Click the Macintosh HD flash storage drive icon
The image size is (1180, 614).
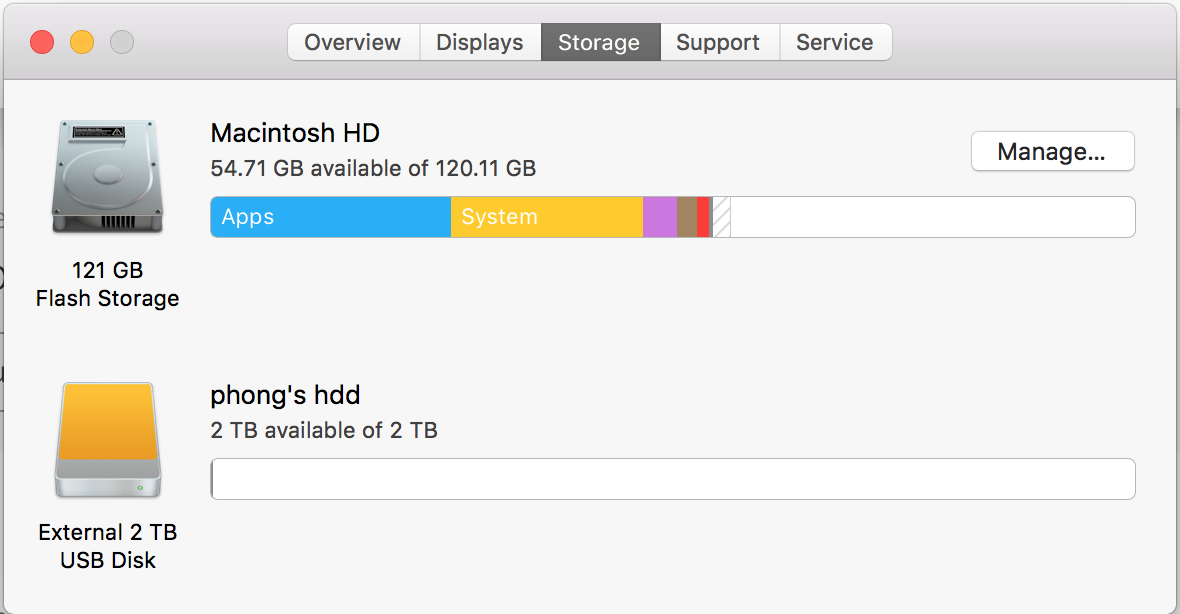107,175
